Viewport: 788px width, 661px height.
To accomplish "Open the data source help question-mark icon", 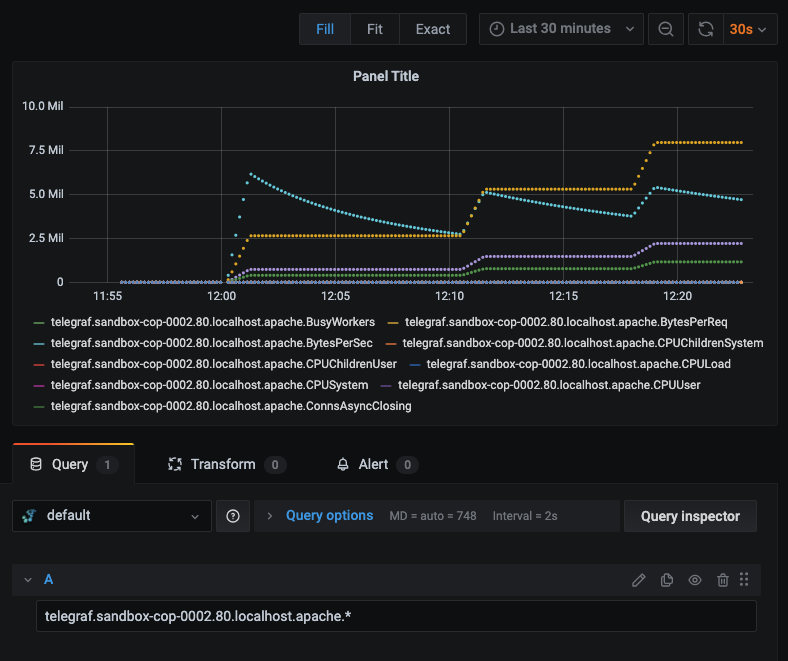I will 233,516.
